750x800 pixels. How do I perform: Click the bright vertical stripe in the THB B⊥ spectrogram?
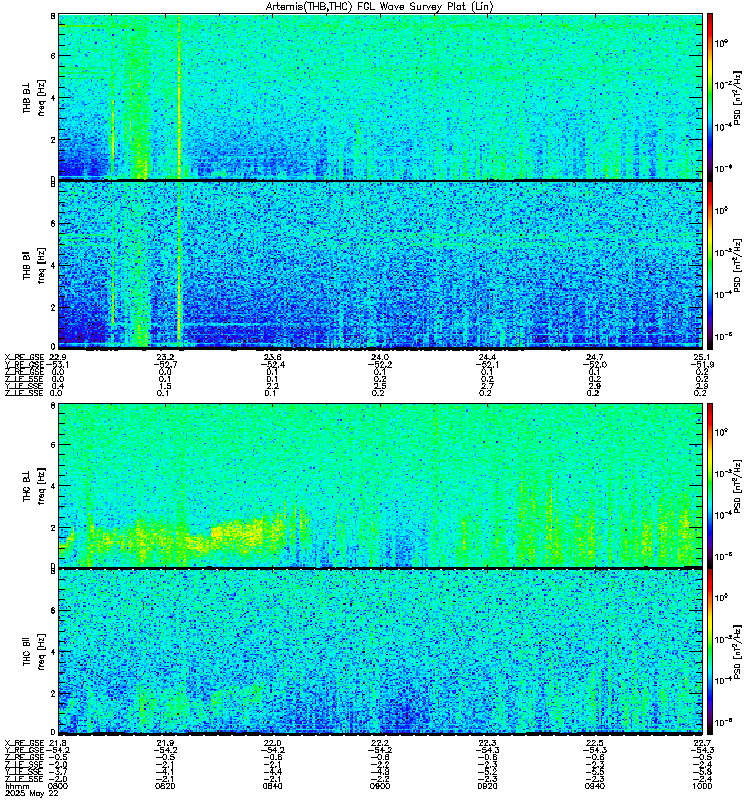point(179,97)
